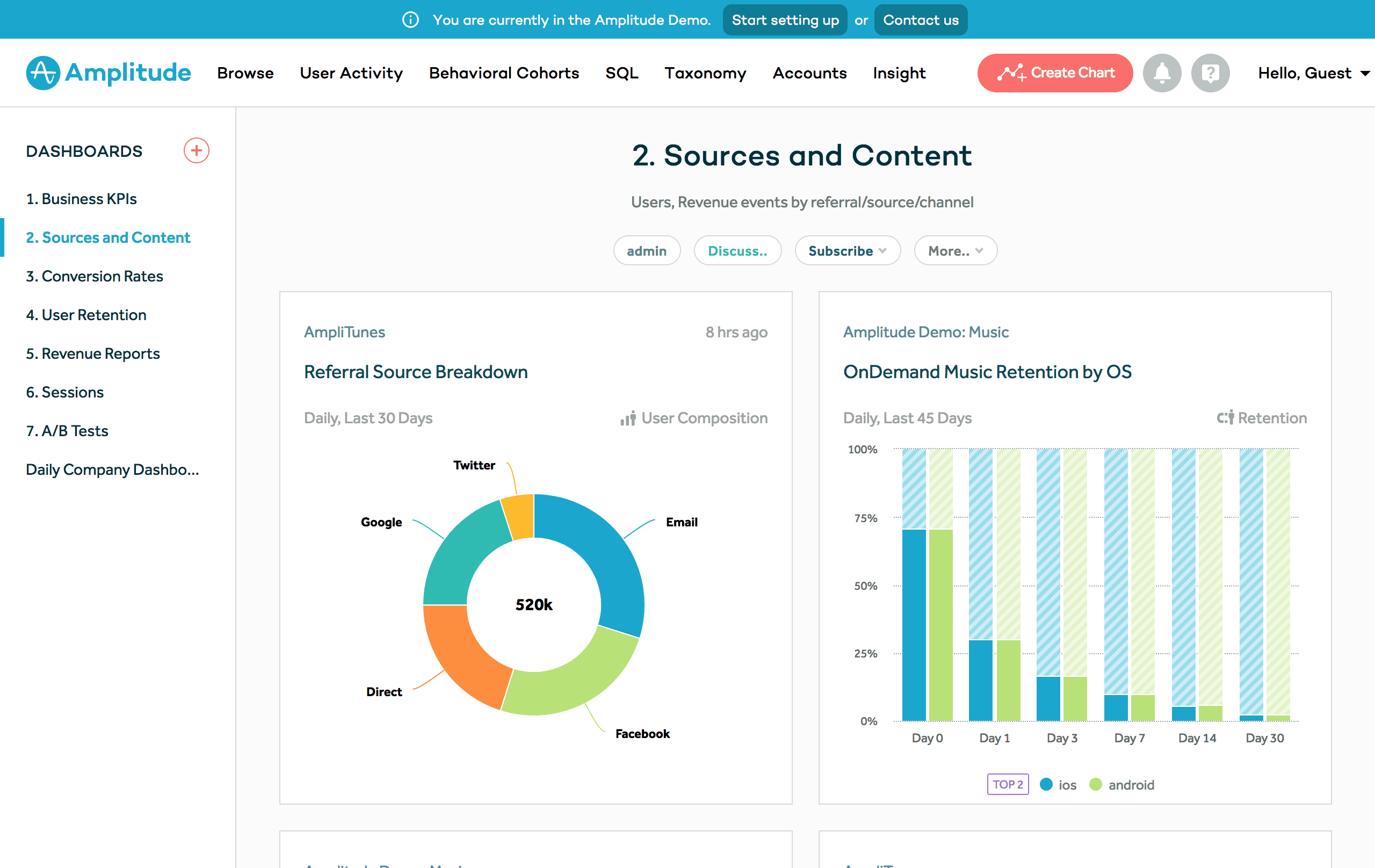Toggle the TOP 2 filter badge
This screenshot has height=868, width=1375.
1007,784
